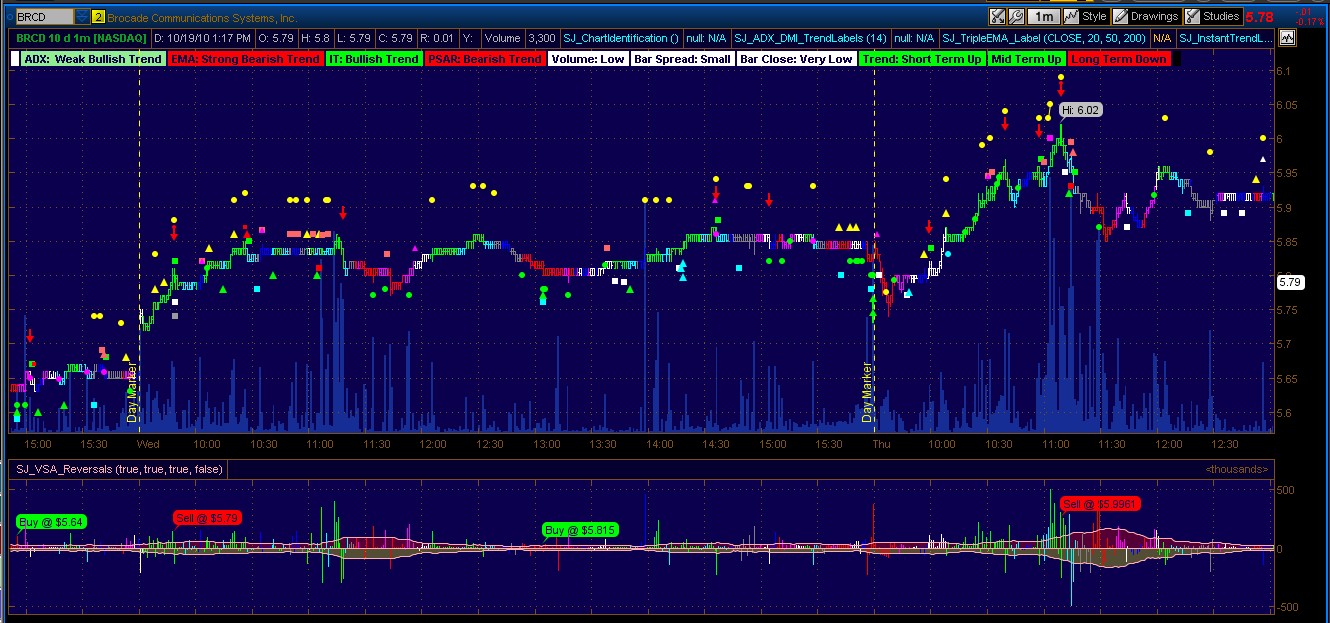Open the Studies menu

click(1213, 17)
